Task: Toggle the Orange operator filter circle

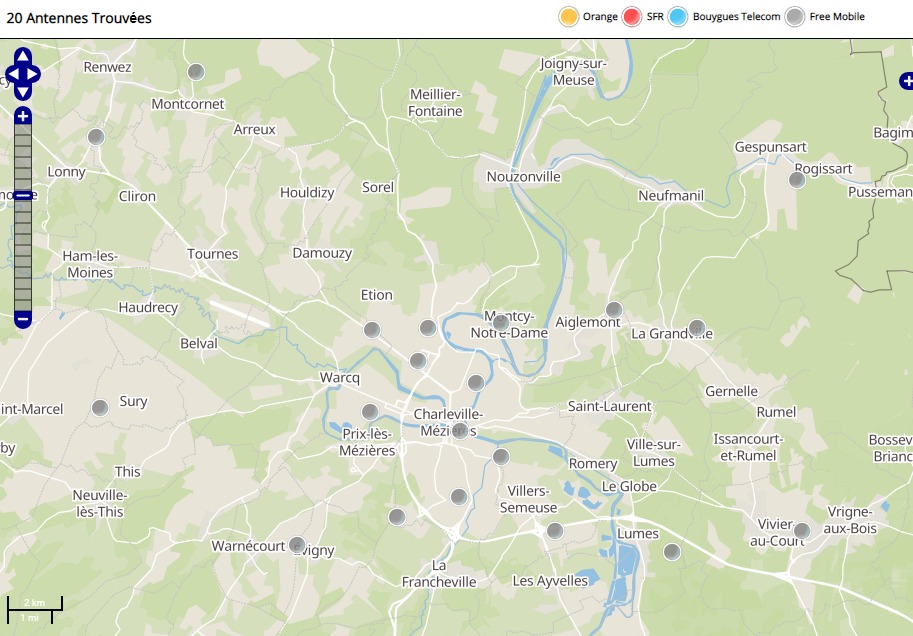Action: (568, 17)
